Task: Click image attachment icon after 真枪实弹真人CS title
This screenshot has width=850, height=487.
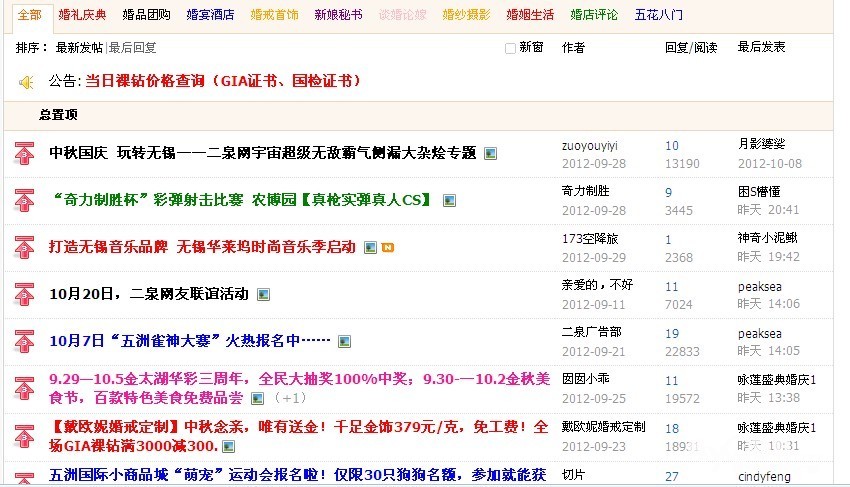Action: point(450,200)
